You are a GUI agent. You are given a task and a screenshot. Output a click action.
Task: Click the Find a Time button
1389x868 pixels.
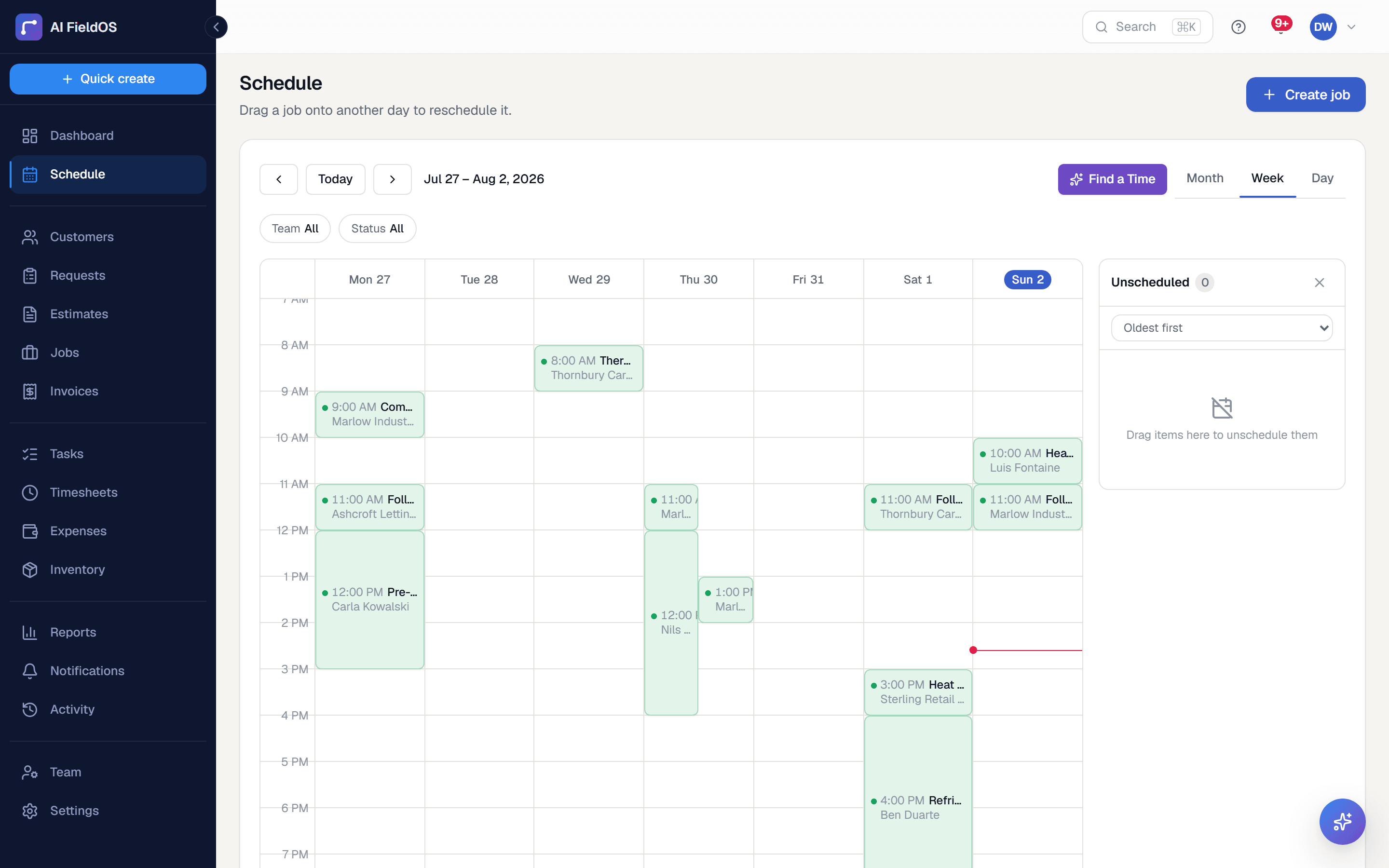(1112, 179)
